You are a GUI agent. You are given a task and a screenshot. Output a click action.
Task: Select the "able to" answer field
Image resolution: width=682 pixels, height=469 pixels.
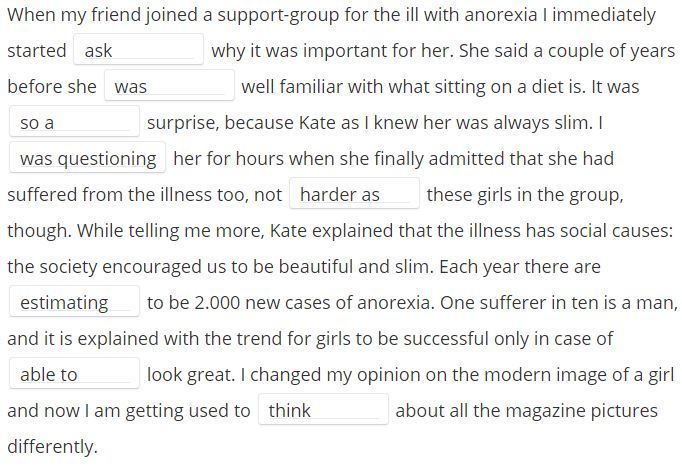74,374
